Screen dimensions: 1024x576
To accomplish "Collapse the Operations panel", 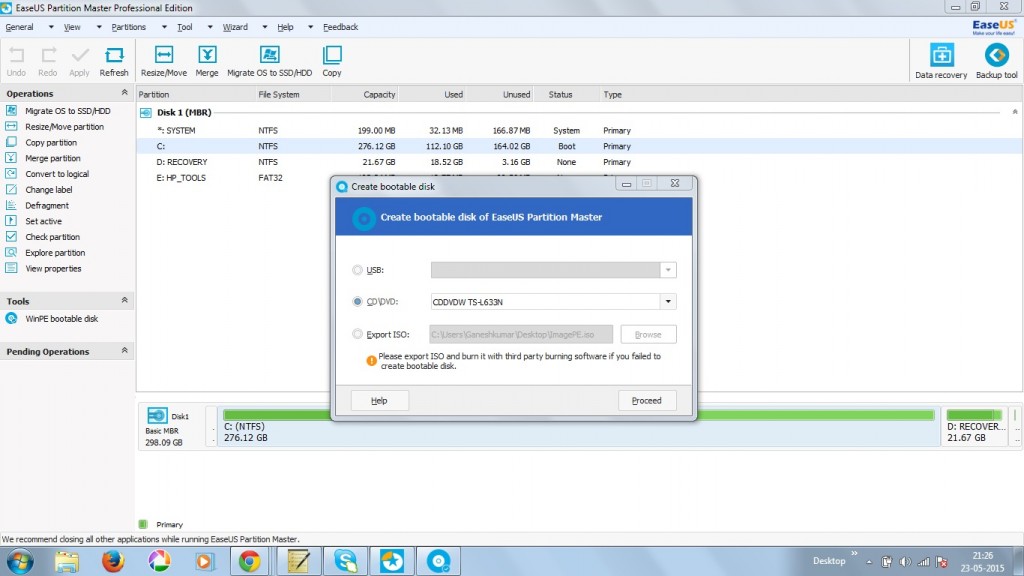I will pos(124,93).
